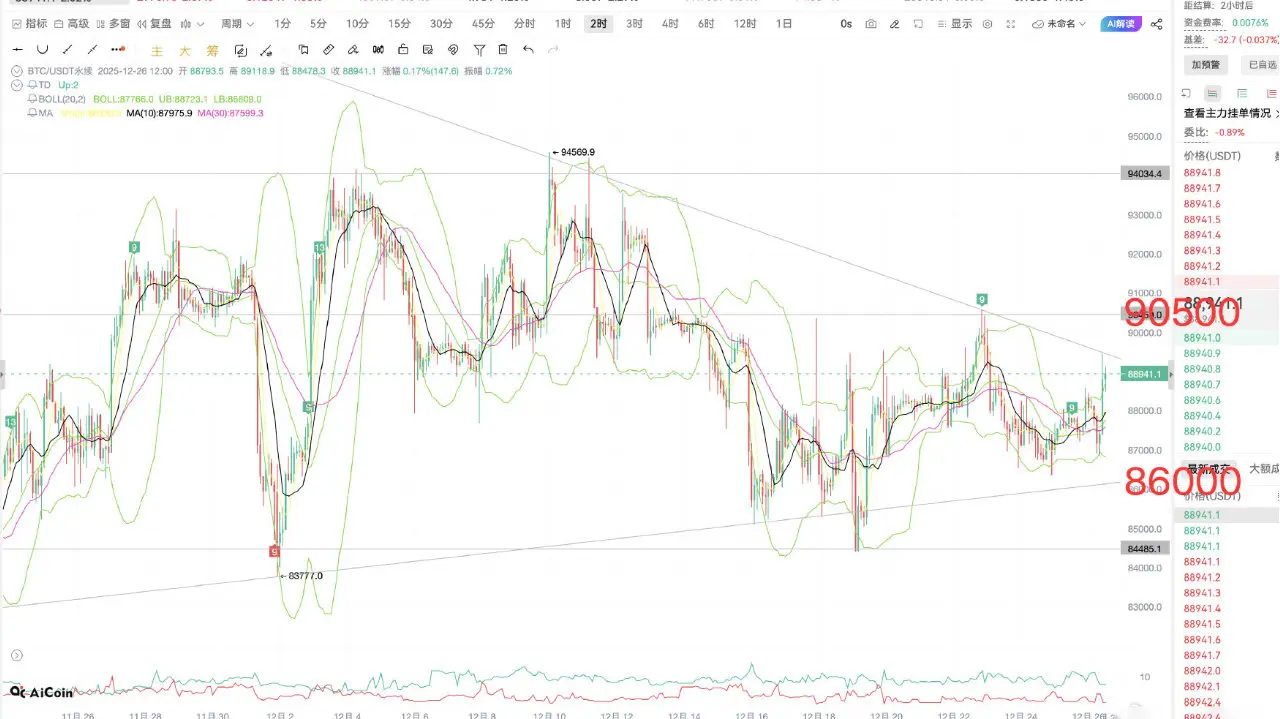This screenshot has width=1280, height=719.
Task: Click the 已自选 watchlist button
Action: pos(1259,64)
